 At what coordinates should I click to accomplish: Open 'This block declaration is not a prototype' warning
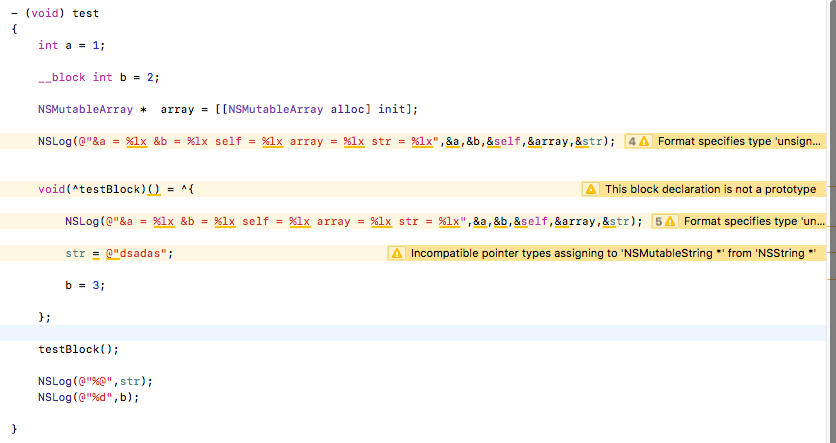[x=710, y=189]
